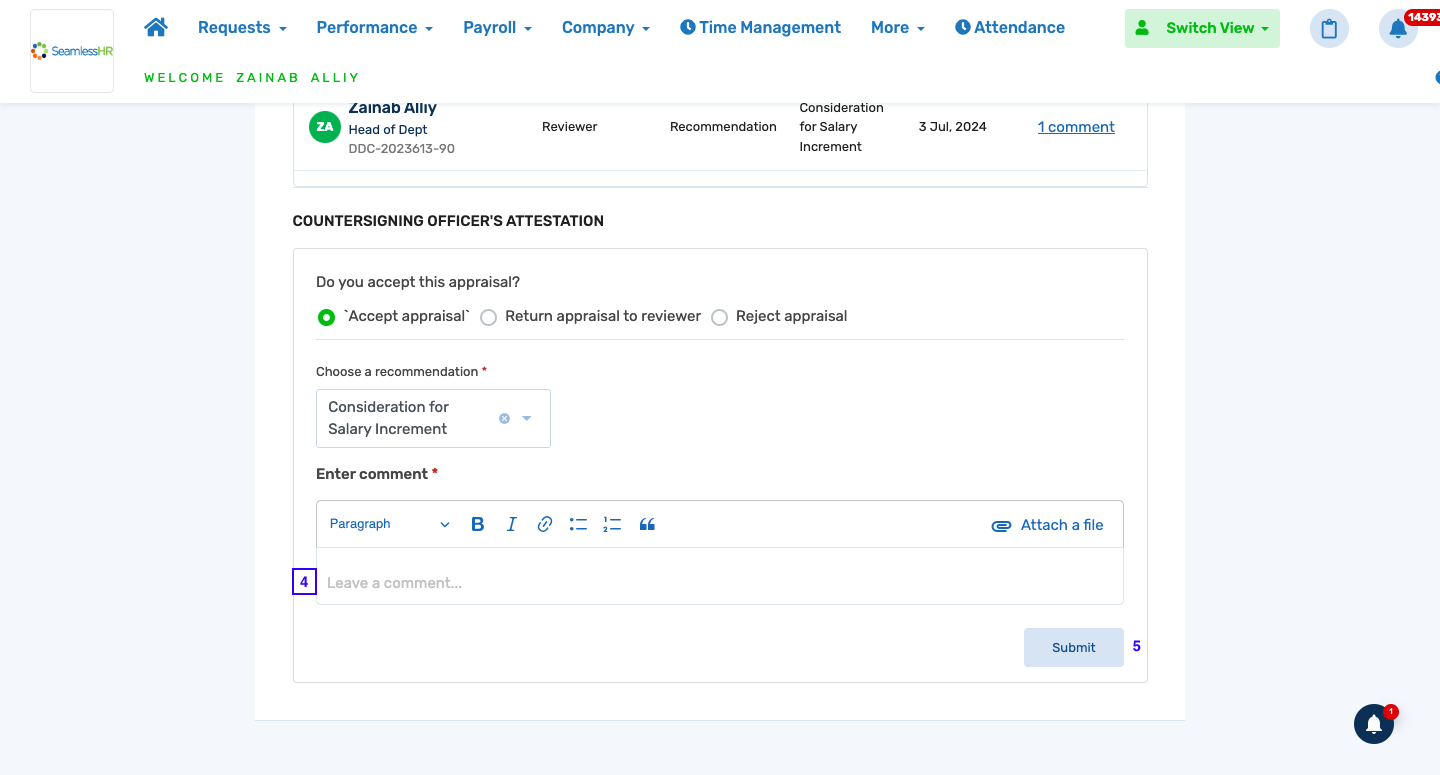Expand the Choose a recommendation dropdown
This screenshot has height=775, width=1440.
527,418
